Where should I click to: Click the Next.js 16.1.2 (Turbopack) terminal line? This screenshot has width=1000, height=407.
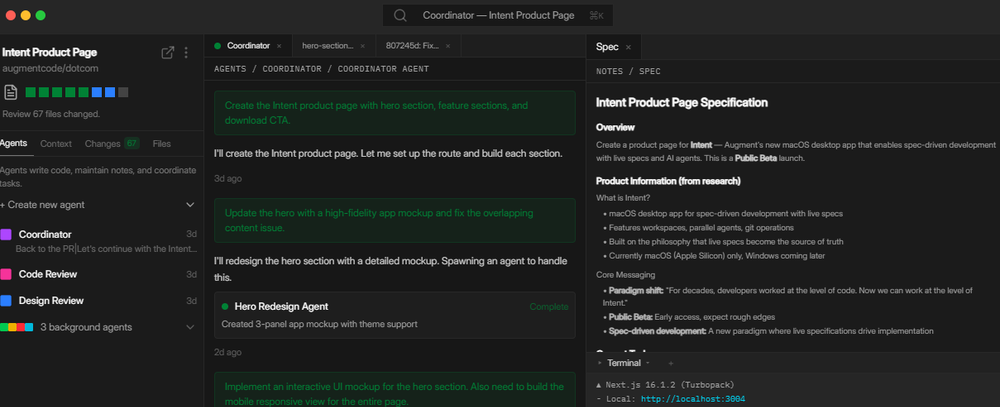click(x=665, y=385)
